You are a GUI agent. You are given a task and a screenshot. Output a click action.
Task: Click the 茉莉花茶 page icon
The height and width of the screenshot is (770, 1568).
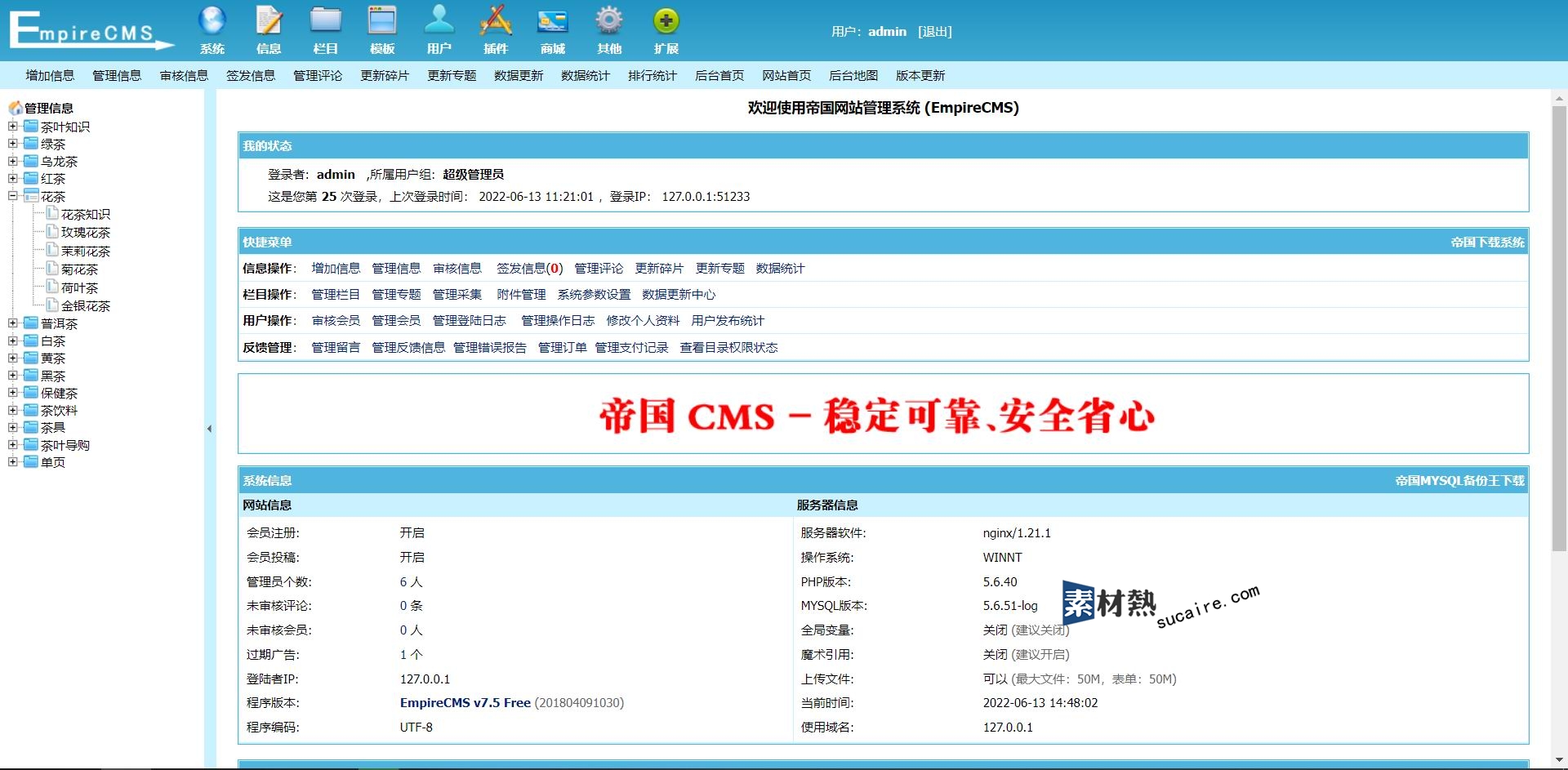click(x=52, y=251)
